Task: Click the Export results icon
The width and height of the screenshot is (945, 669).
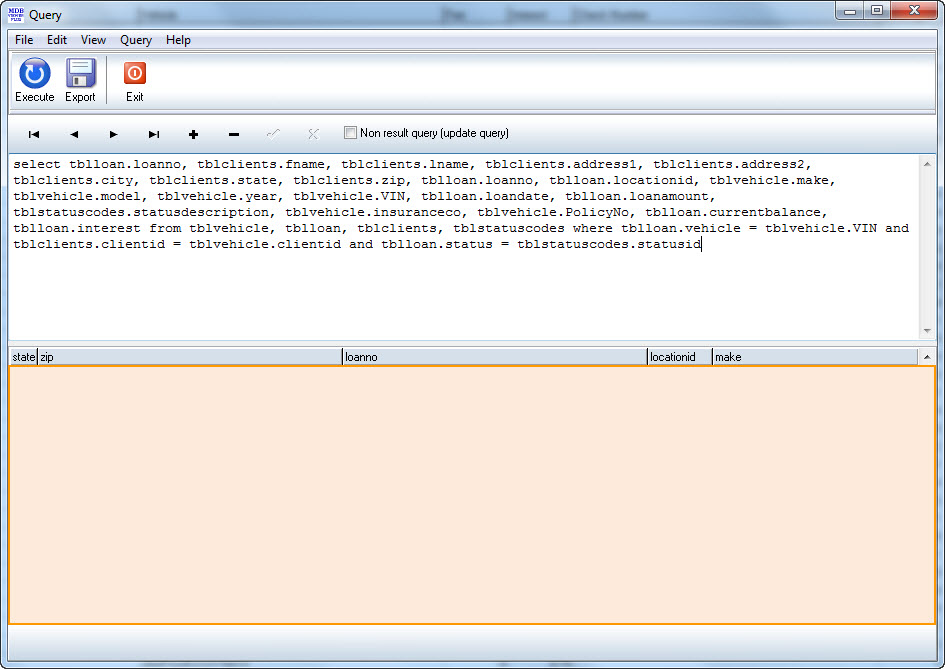Action: (x=80, y=75)
